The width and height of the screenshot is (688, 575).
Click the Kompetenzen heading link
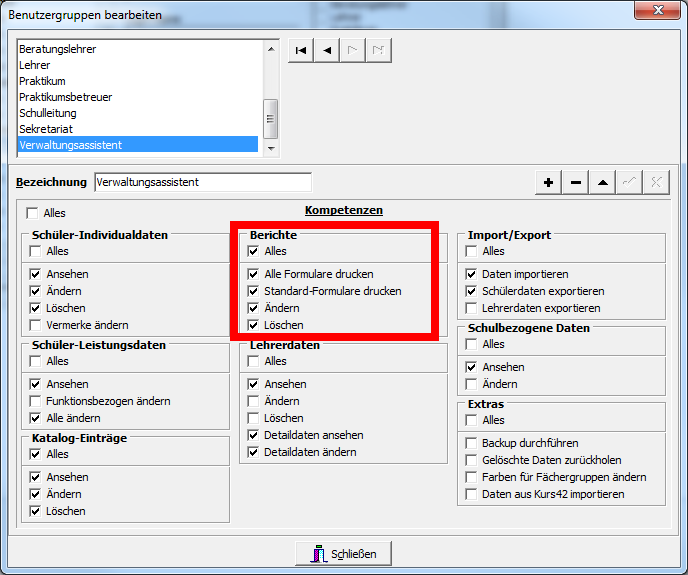coord(344,210)
